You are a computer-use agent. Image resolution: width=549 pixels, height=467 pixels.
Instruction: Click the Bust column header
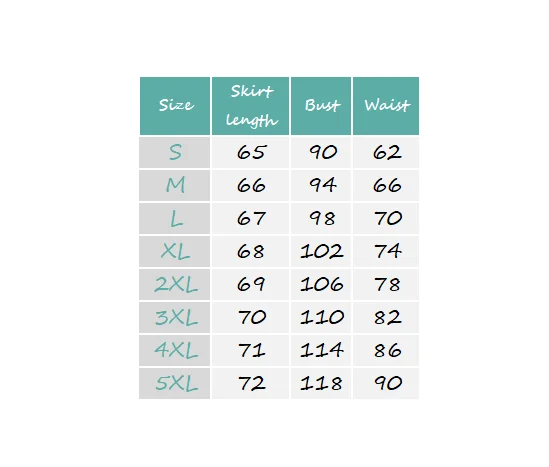[x=321, y=106]
